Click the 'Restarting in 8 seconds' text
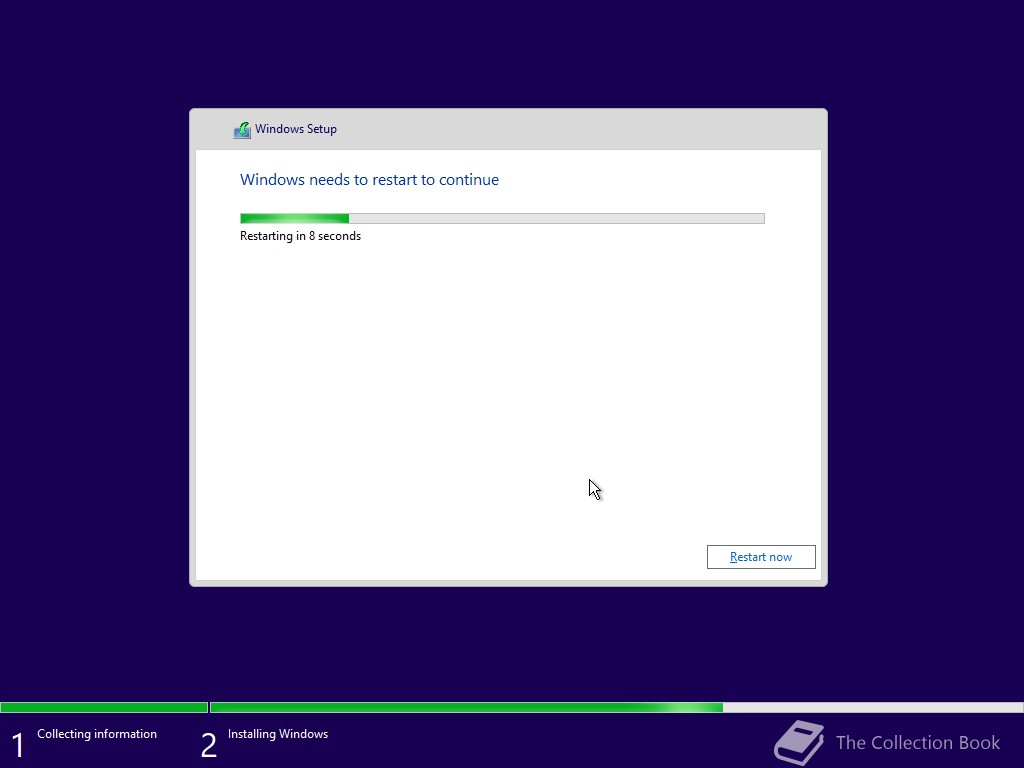1024x768 pixels. (x=300, y=236)
